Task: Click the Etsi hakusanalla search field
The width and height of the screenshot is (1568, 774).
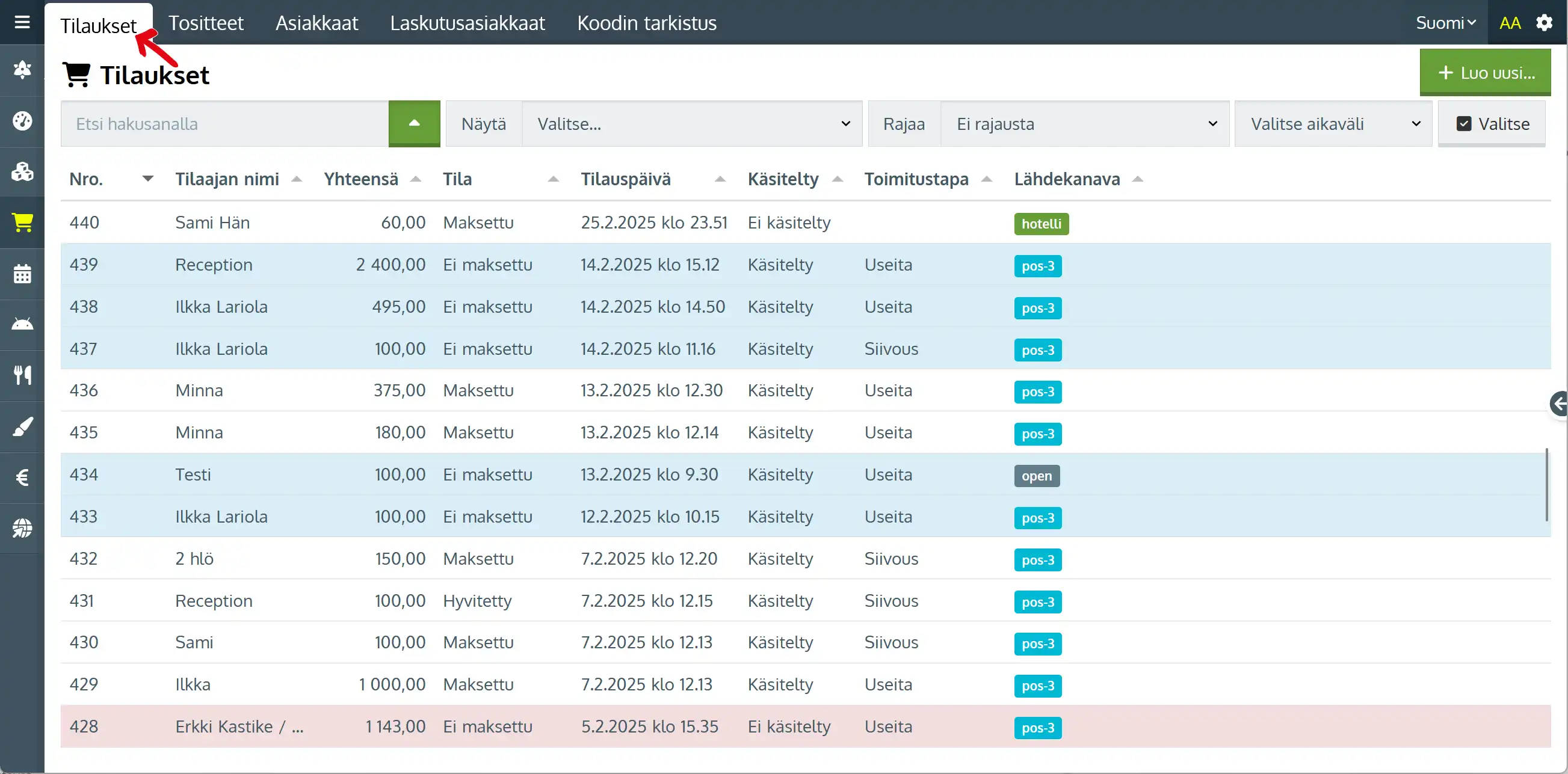Action: click(224, 123)
